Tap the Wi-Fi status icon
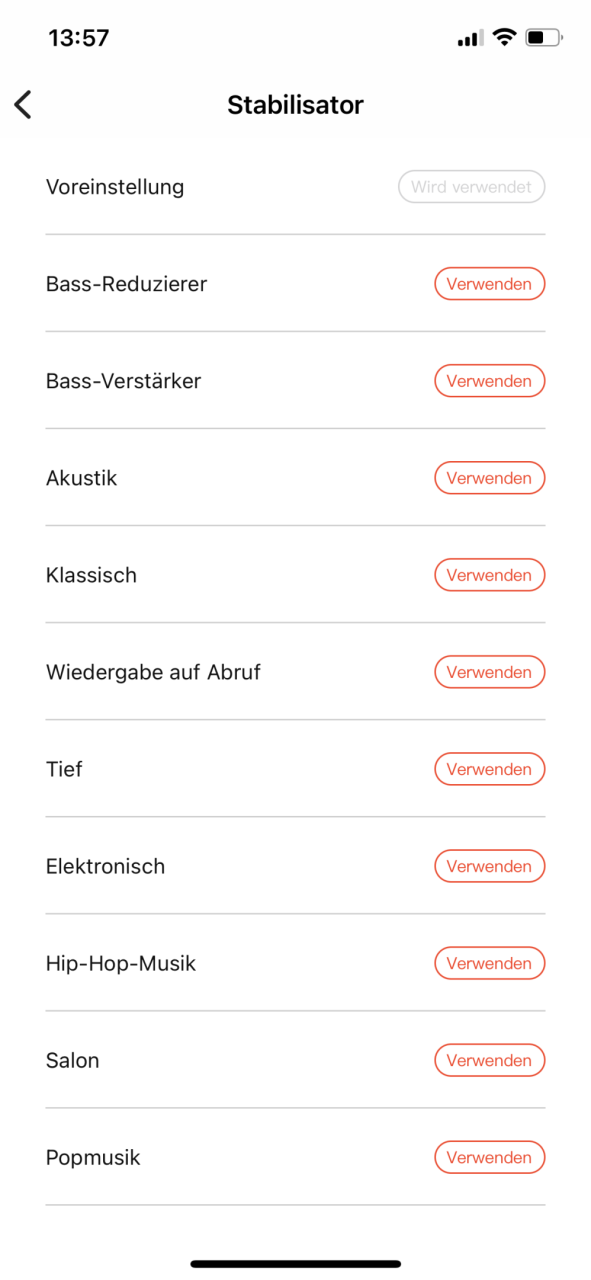This screenshot has height=1280, width=591. (x=504, y=38)
